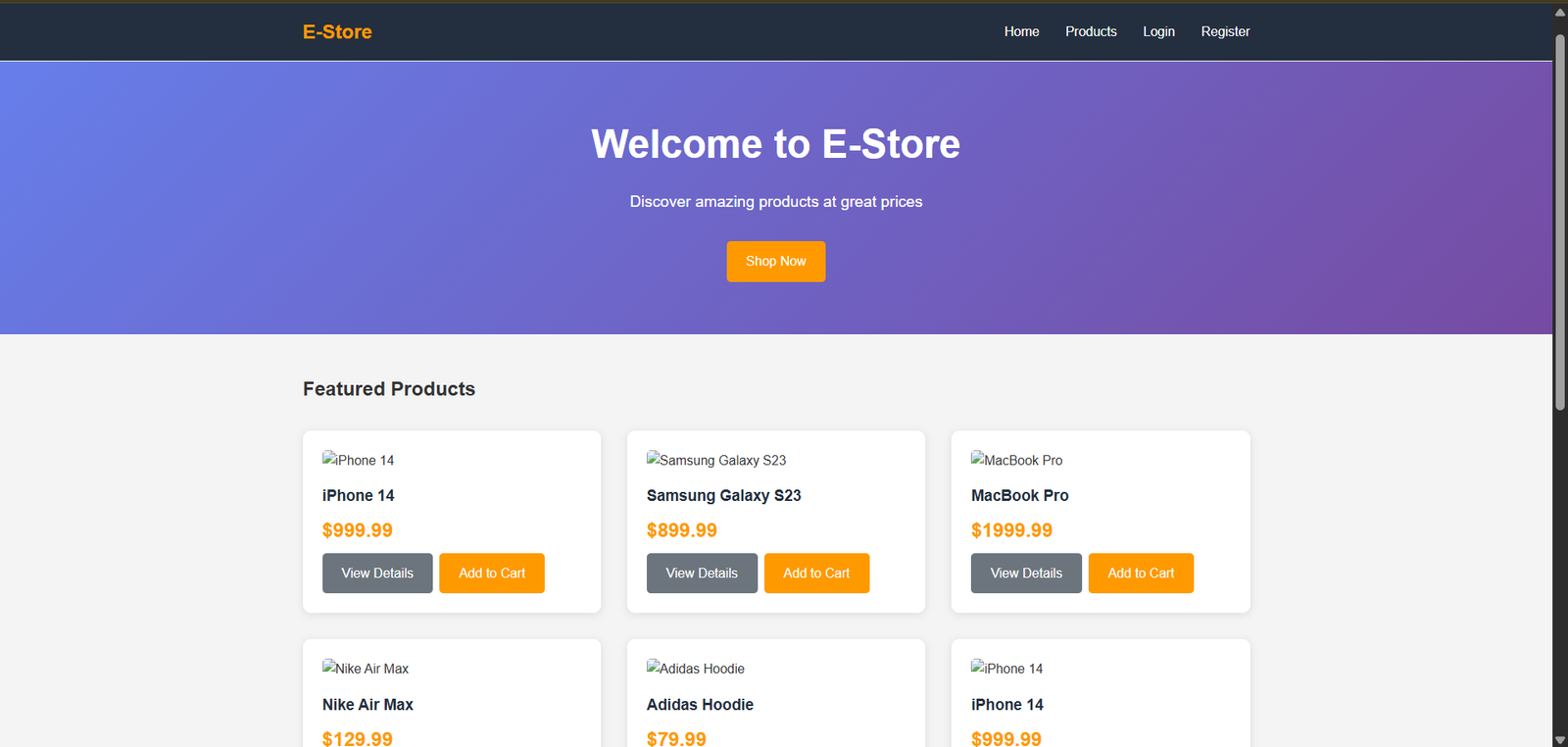Image resolution: width=1568 pixels, height=747 pixels.
Task: Open the Login page link
Action: point(1158,31)
